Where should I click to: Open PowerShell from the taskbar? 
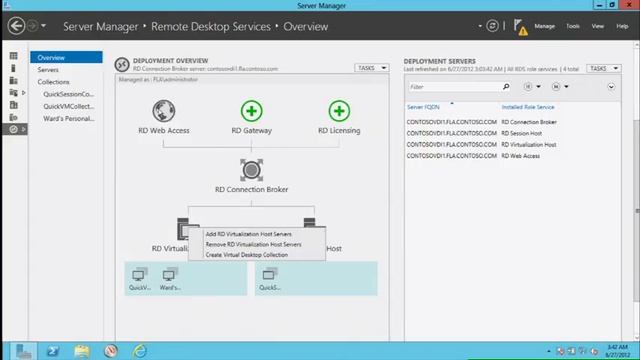click(53, 351)
